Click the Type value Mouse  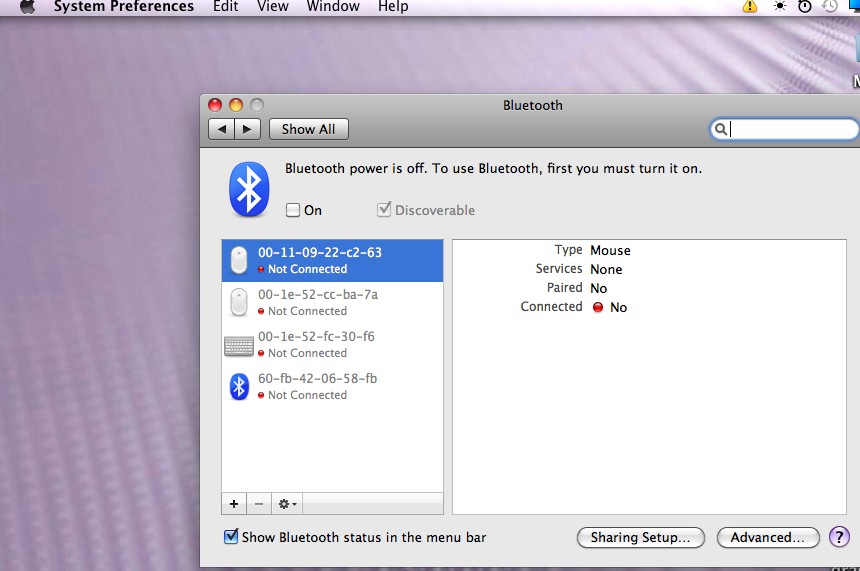tap(610, 251)
